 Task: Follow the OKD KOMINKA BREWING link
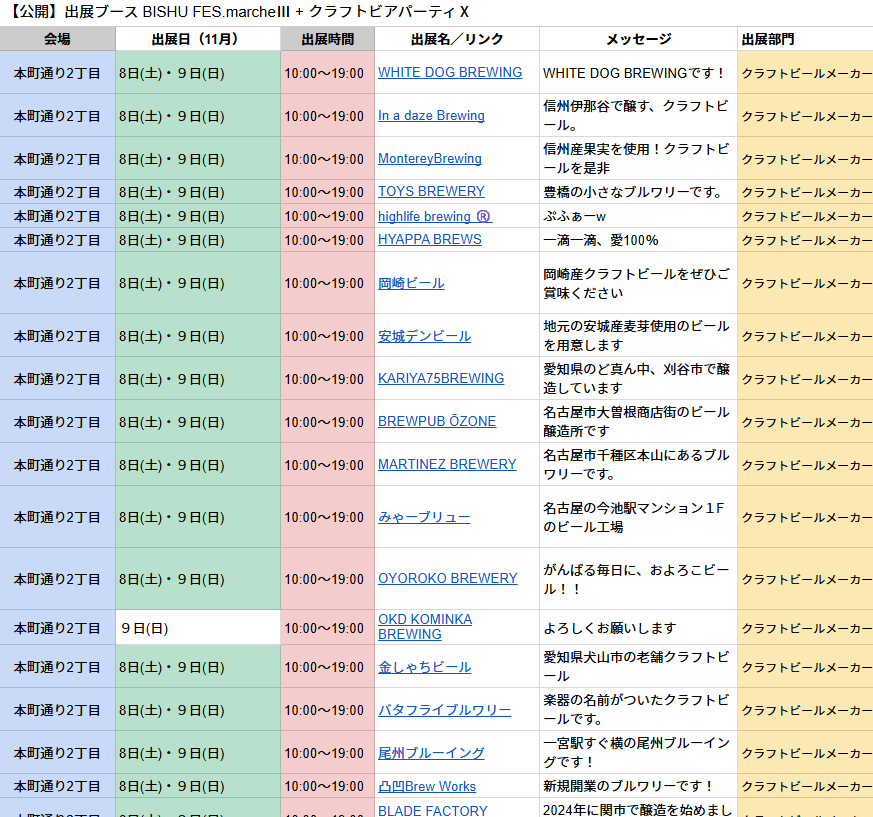tap(424, 627)
